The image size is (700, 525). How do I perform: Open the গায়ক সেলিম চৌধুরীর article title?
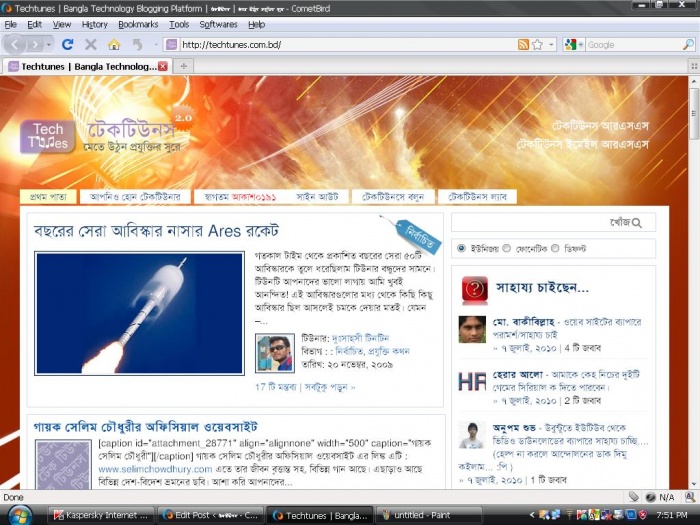(x=146, y=427)
